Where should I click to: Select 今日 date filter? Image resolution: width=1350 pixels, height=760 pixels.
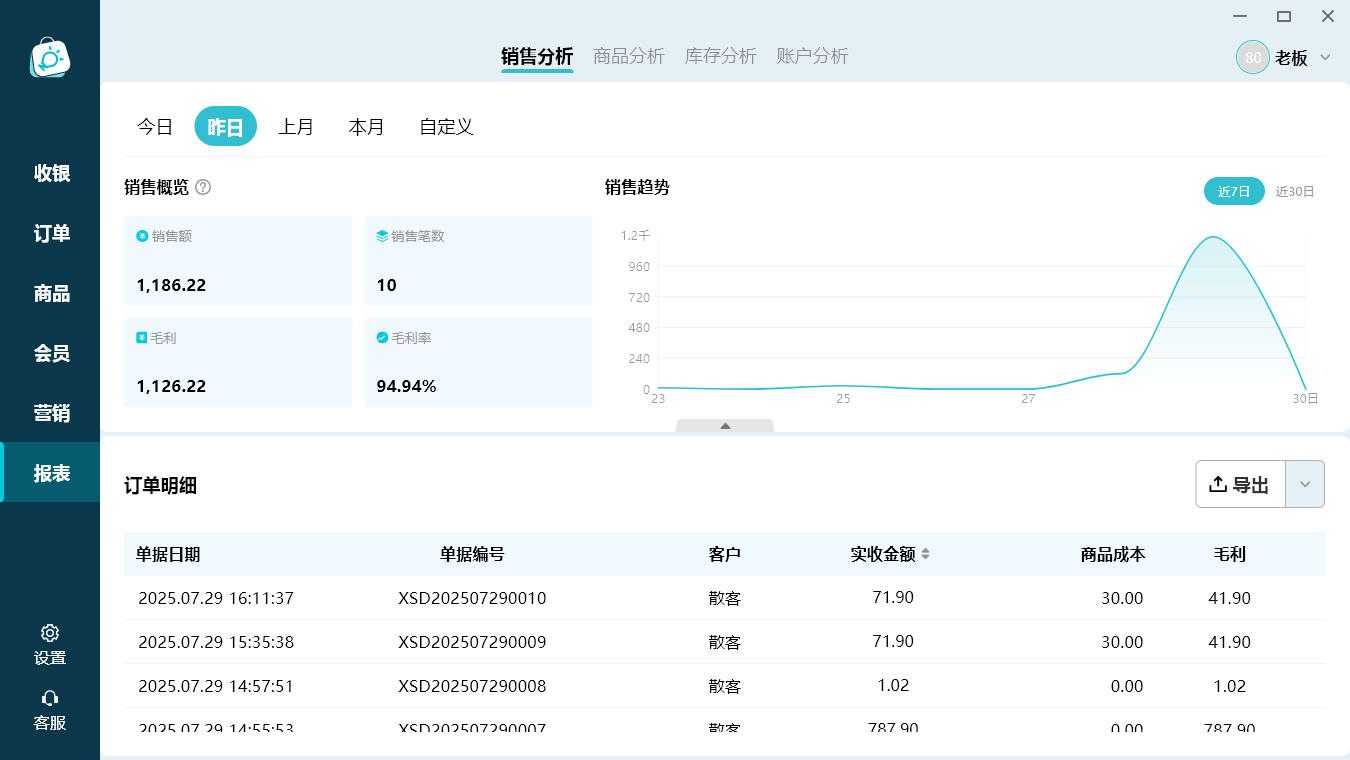(155, 127)
